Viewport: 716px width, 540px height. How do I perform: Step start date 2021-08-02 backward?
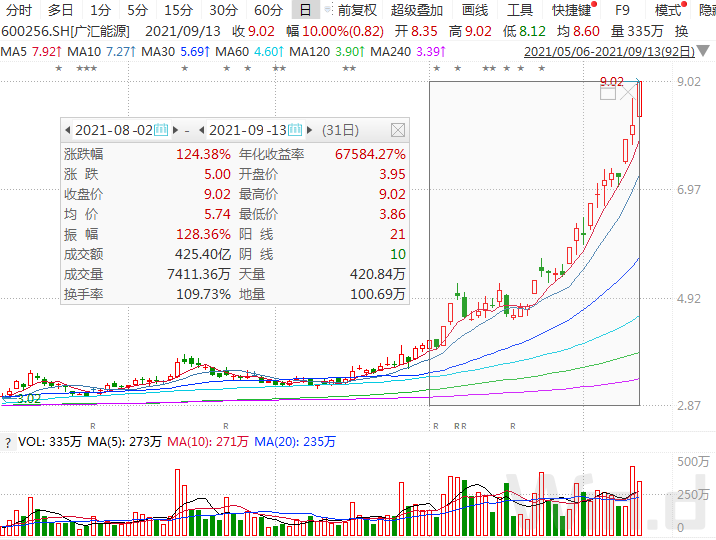[x=67, y=130]
